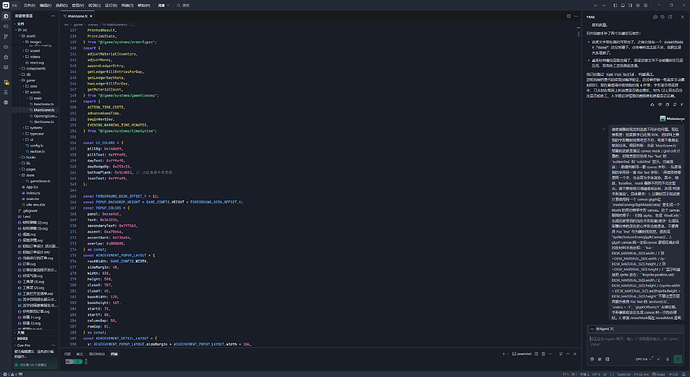
Task: Click the @Agent chip above the chat input
Action: tap(602, 329)
